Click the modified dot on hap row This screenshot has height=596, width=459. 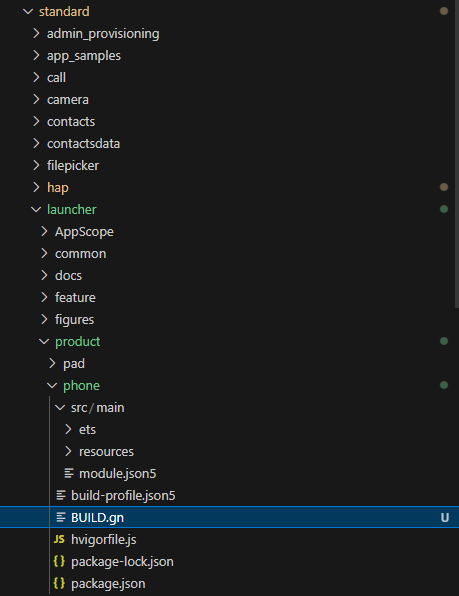(x=444, y=187)
